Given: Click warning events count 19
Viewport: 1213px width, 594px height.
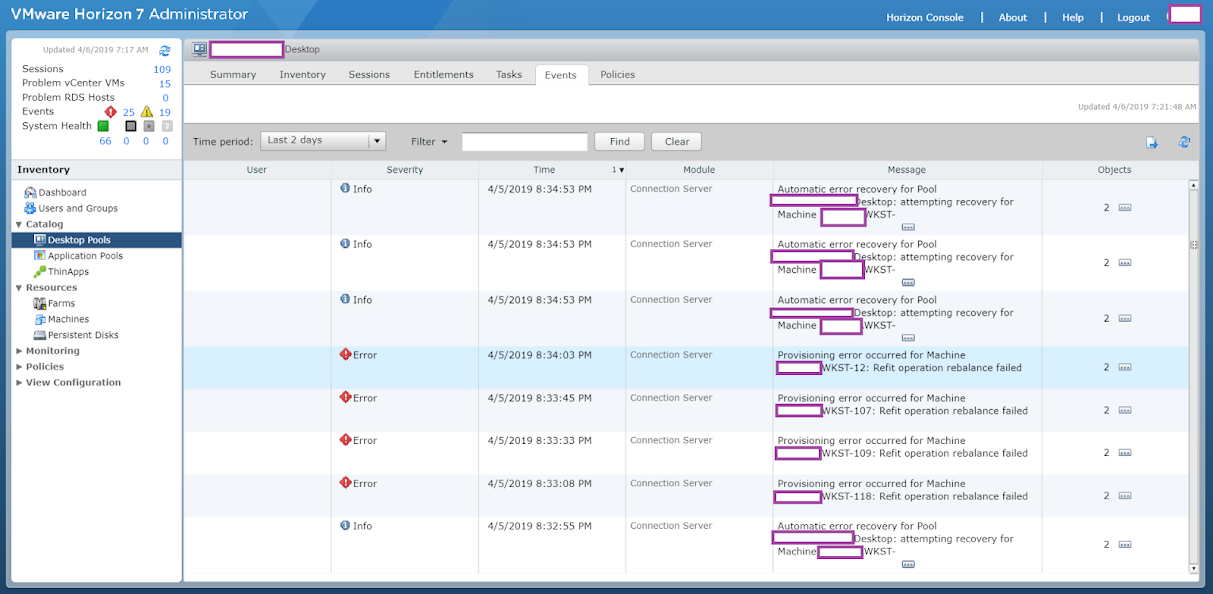Looking at the screenshot, I should click(x=165, y=112).
